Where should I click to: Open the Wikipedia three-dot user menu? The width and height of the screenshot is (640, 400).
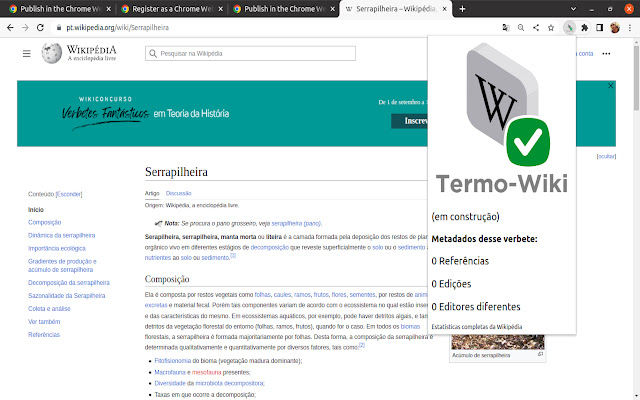click(606, 53)
